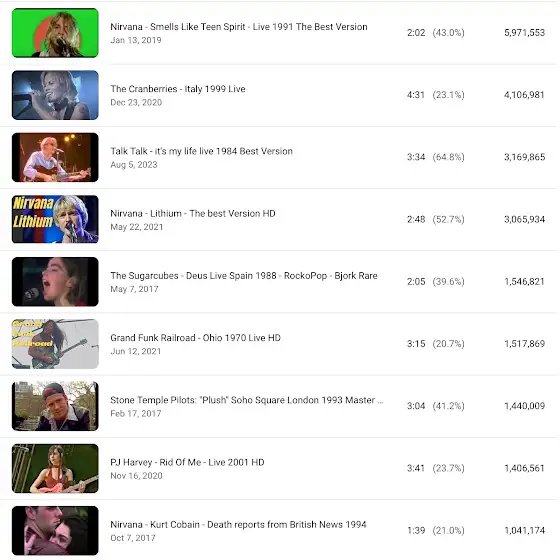Click the Talk Talk live 1984 thumbnail
Viewport: 560px width, 560px height.
pos(55,157)
